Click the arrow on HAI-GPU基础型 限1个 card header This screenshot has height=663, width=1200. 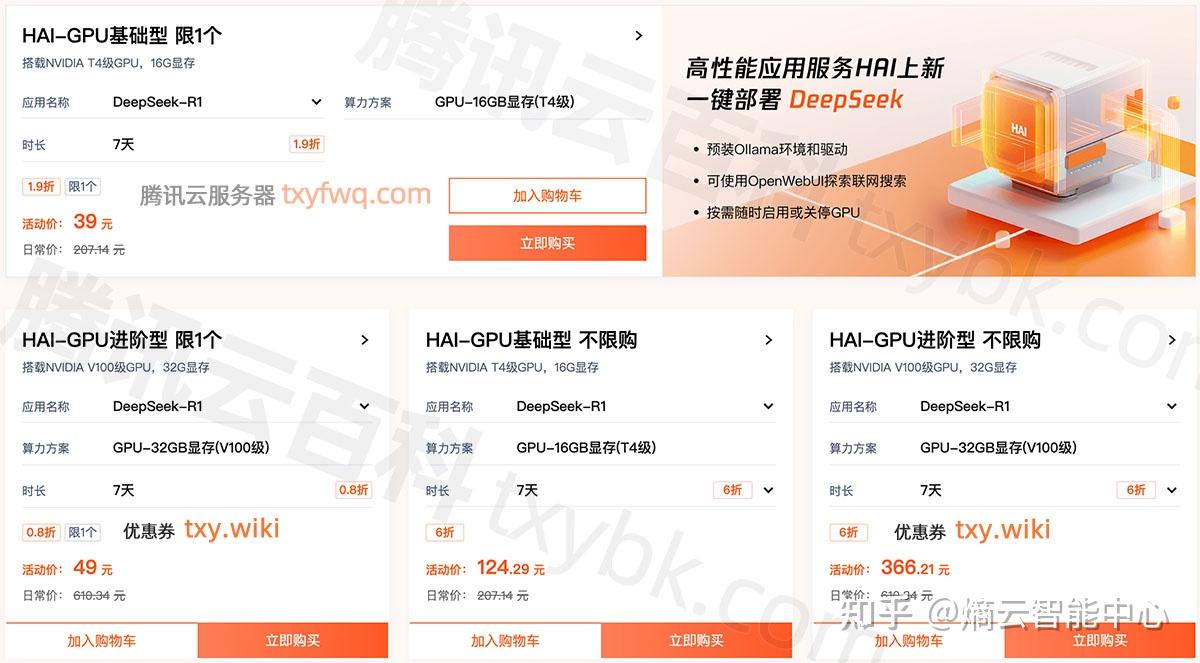coord(639,34)
